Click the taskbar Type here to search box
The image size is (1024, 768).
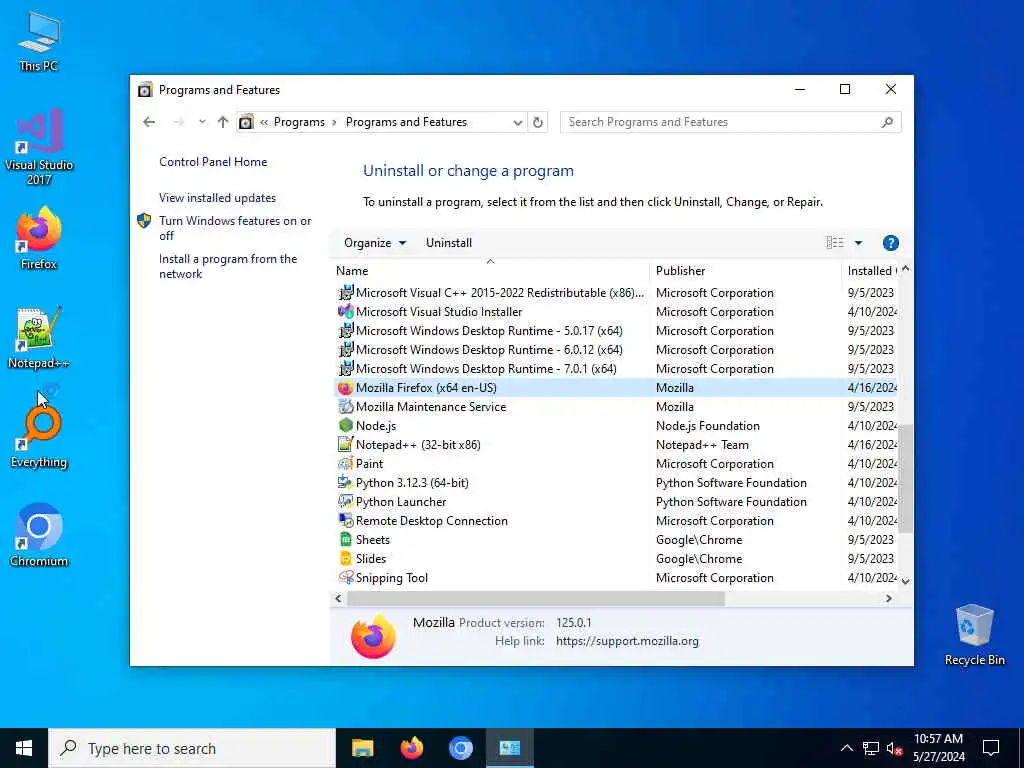(192, 748)
